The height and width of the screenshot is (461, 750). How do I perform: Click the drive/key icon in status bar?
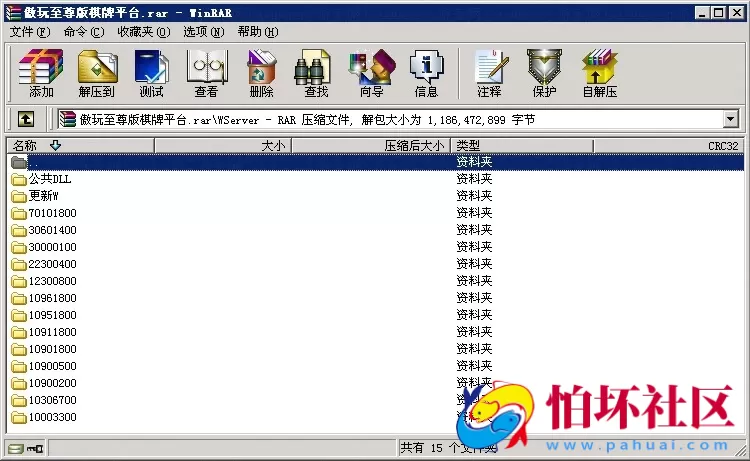[x=26, y=448]
